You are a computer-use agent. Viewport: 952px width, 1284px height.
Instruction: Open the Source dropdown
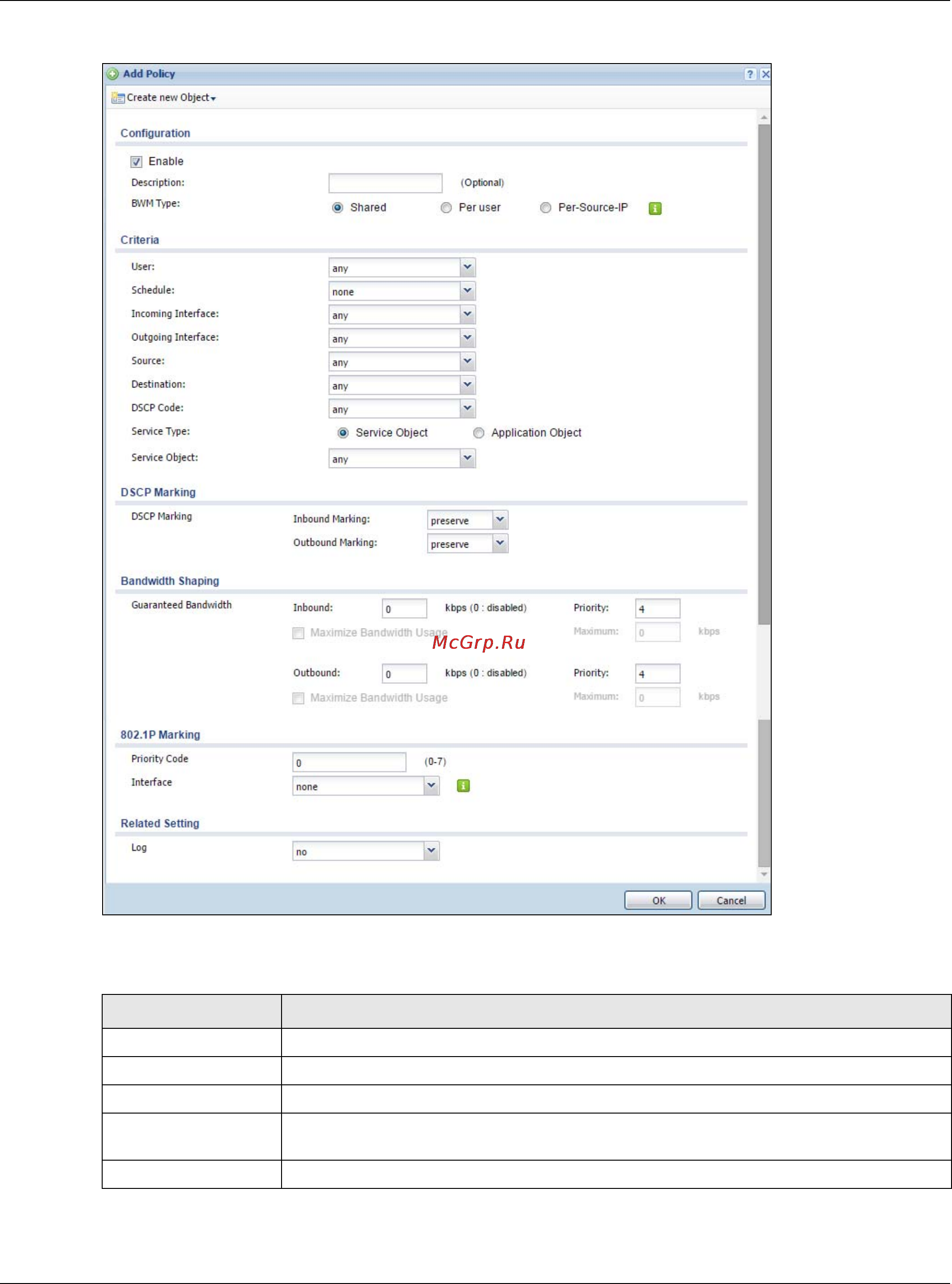coord(402,362)
